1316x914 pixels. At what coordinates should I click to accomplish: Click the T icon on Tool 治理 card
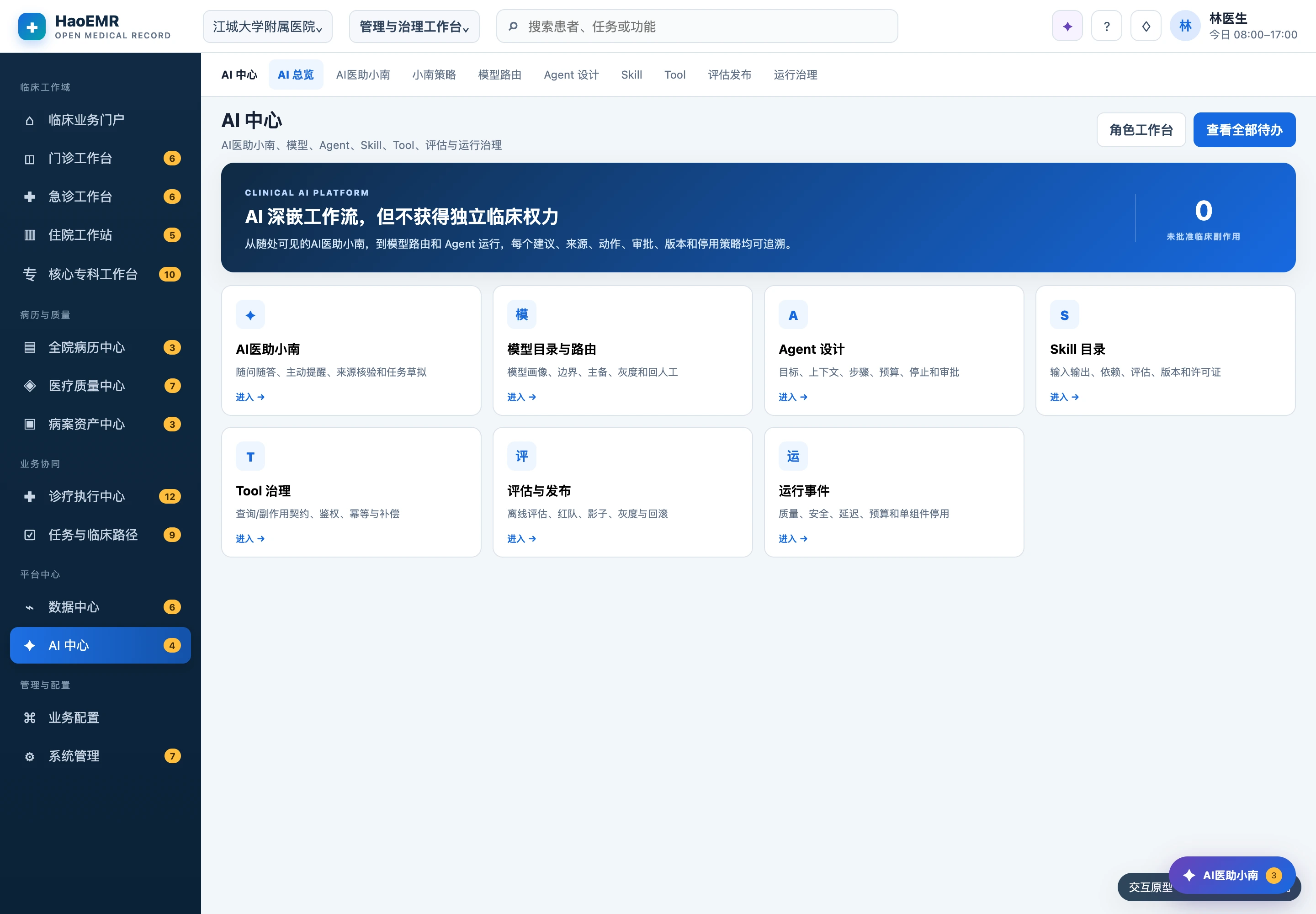[250, 457]
